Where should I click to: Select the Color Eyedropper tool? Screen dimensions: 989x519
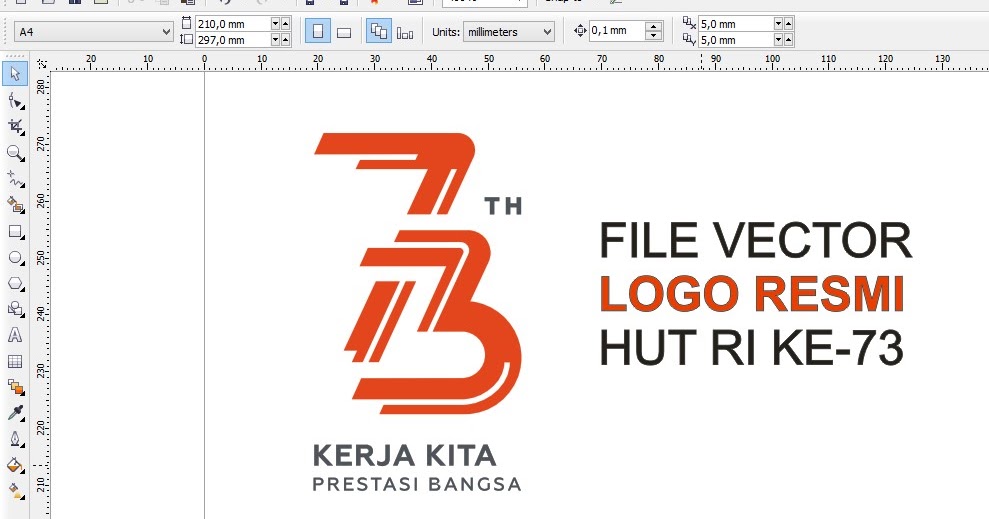15,413
